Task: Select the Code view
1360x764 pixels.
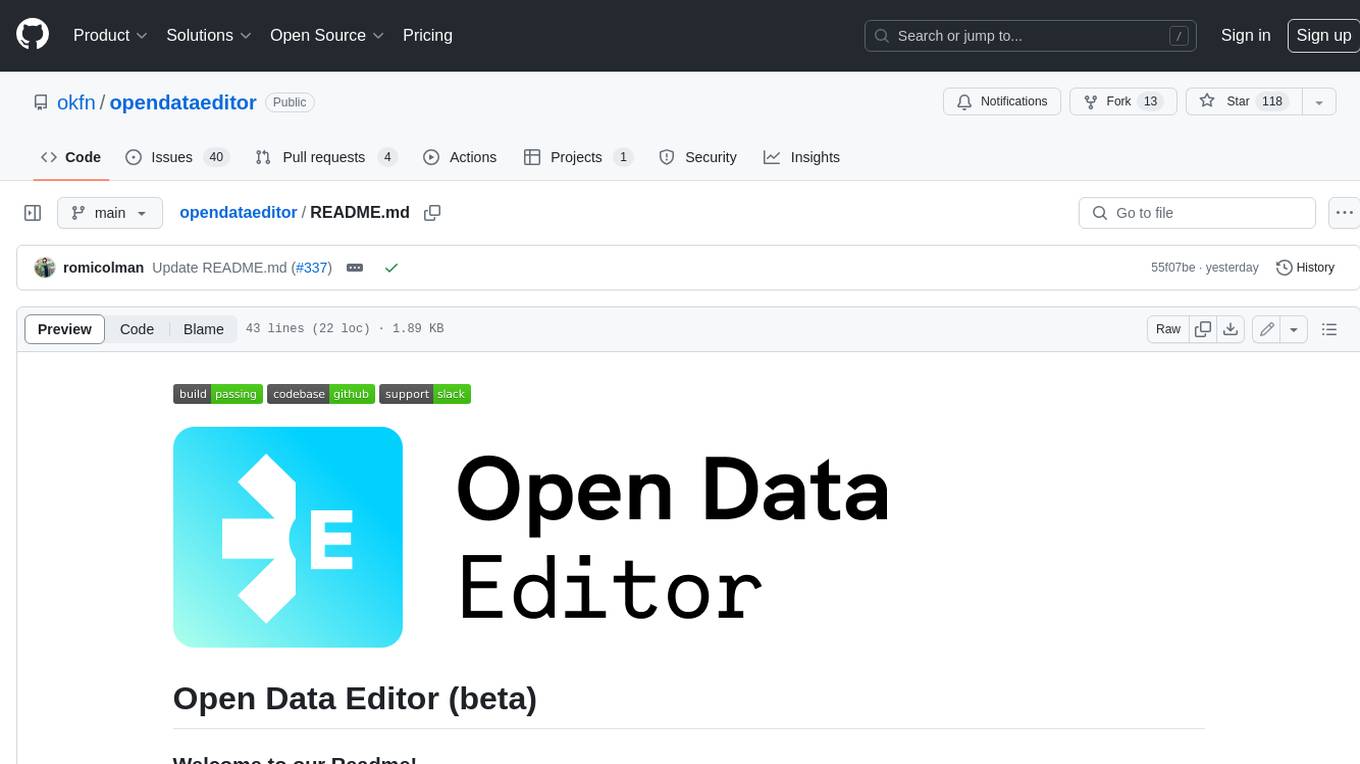Action: [x=137, y=329]
